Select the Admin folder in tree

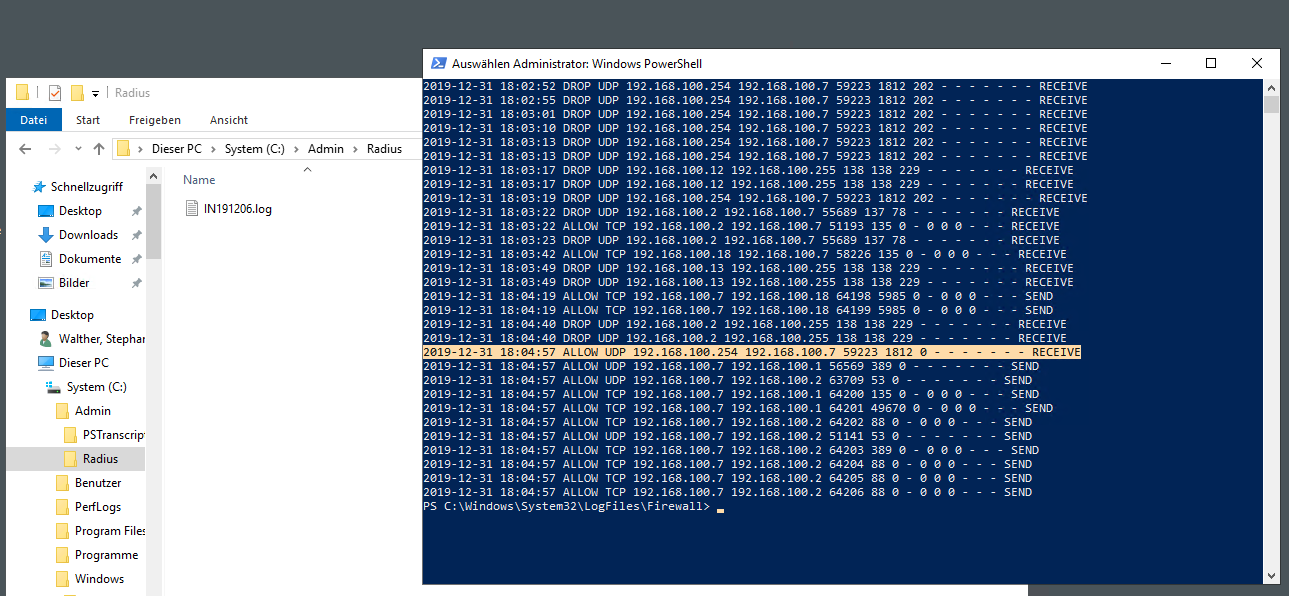[93, 411]
